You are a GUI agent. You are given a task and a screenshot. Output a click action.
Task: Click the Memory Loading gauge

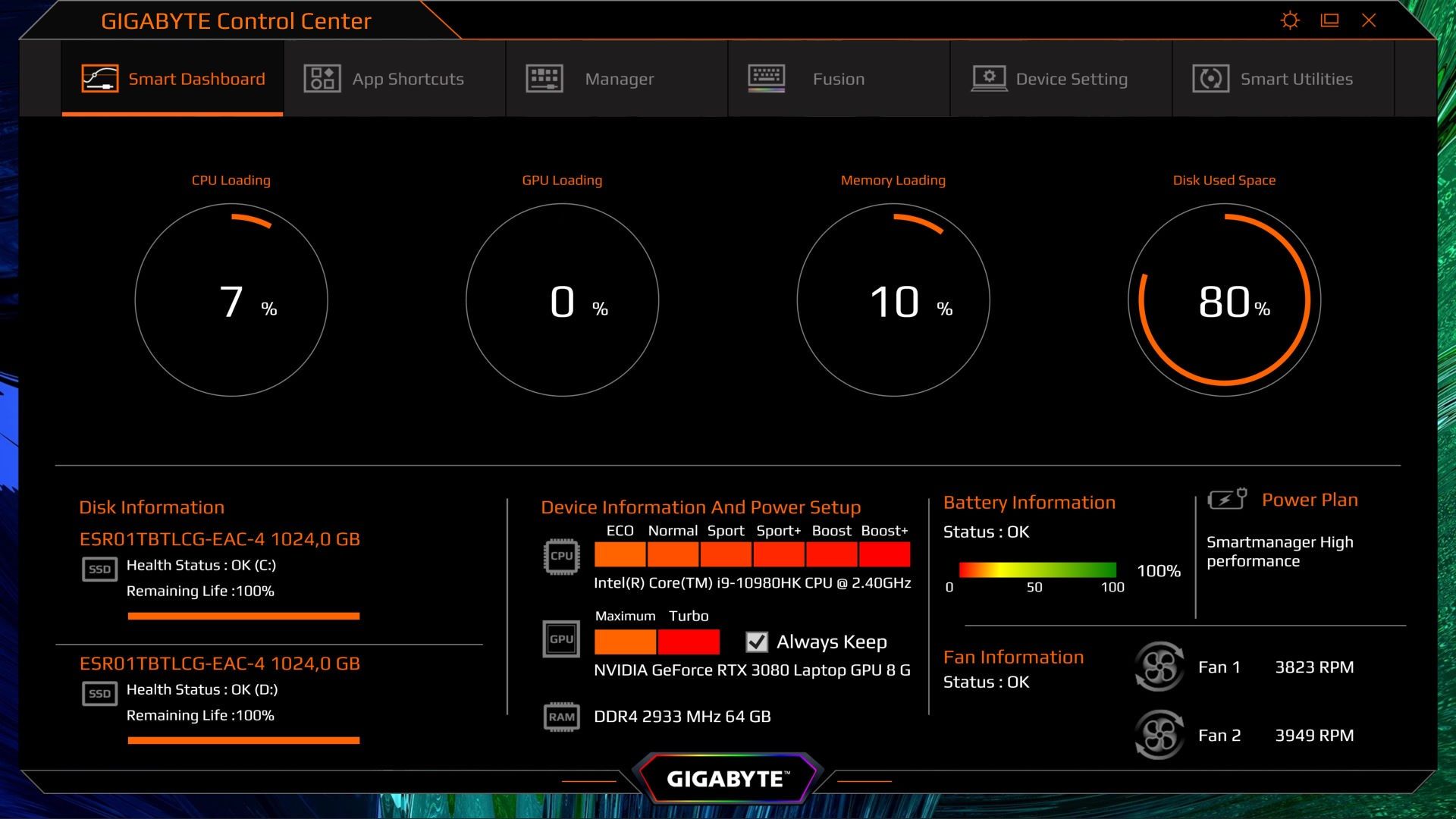[893, 300]
